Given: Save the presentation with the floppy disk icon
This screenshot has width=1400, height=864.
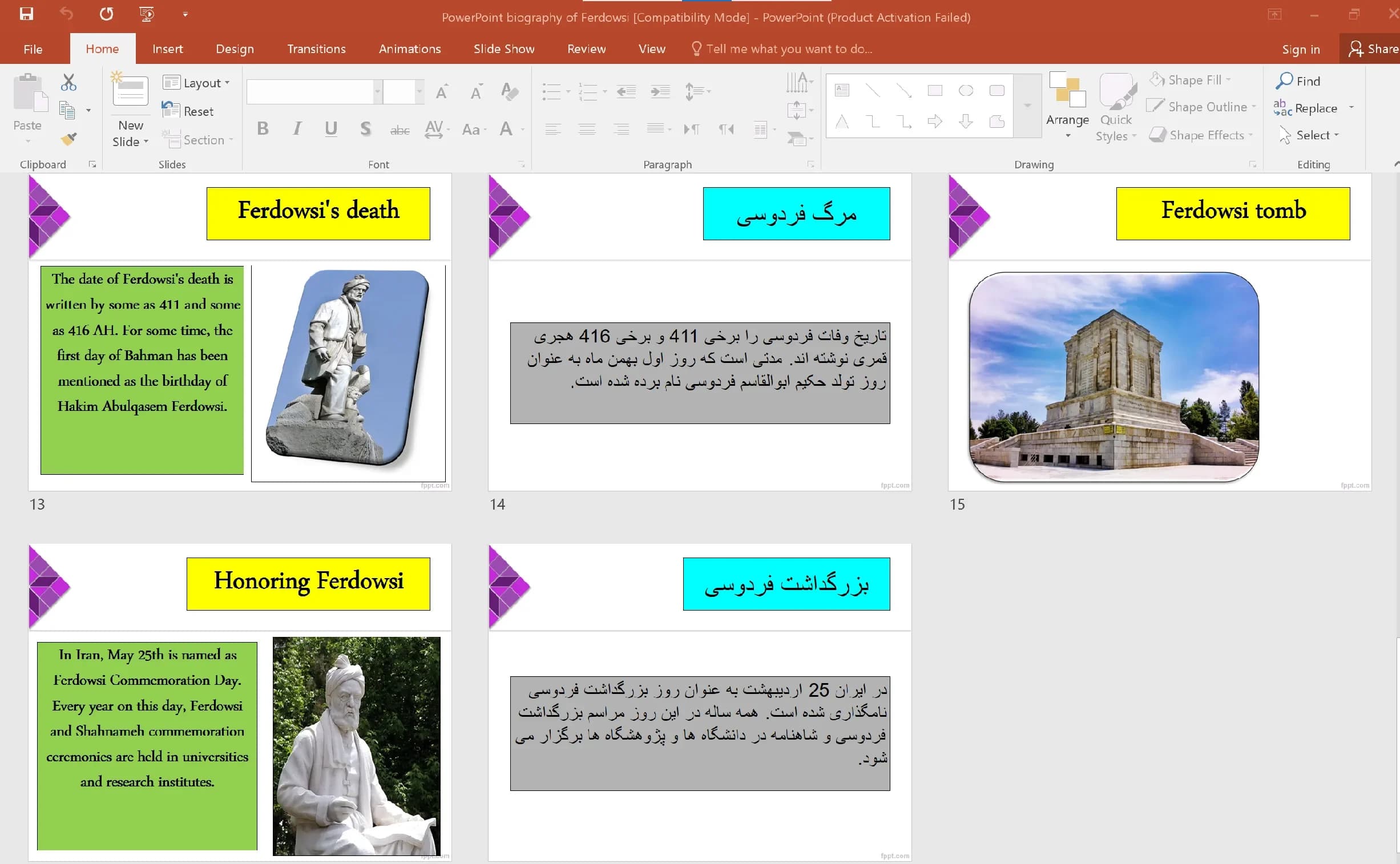Looking at the screenshot, I should coord(26,14).
